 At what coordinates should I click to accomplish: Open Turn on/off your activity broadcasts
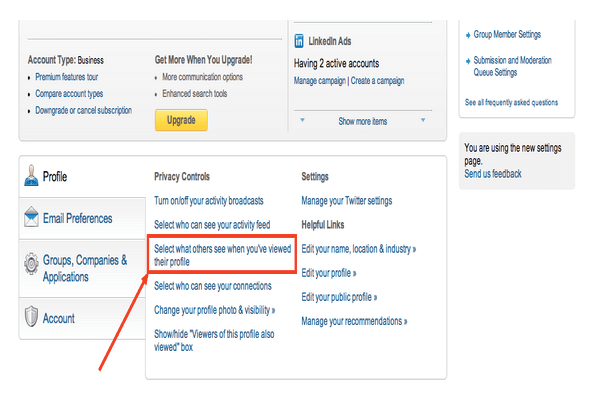[209, 201]
